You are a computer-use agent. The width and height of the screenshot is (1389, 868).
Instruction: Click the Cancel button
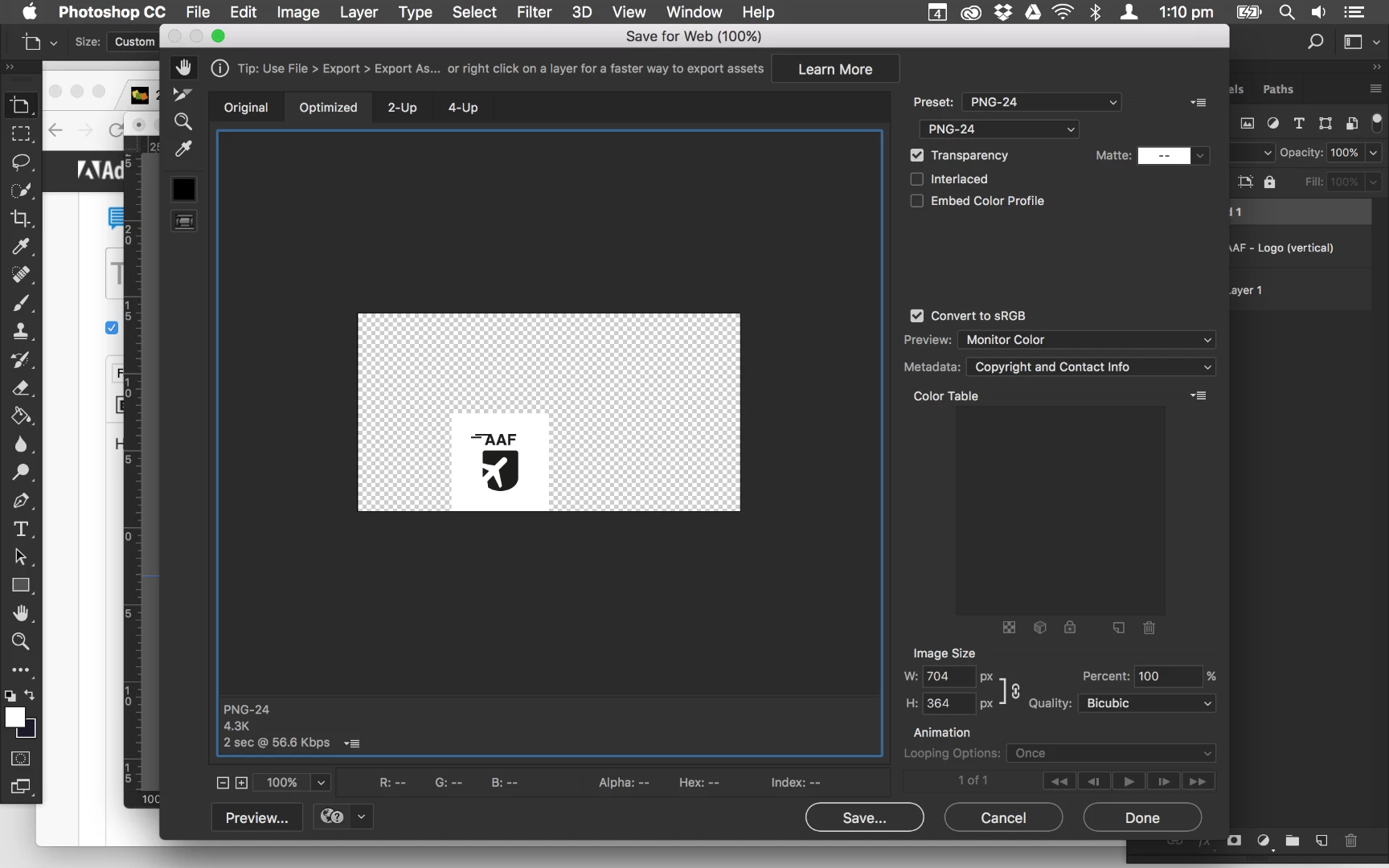click(x=1003, y=817)
